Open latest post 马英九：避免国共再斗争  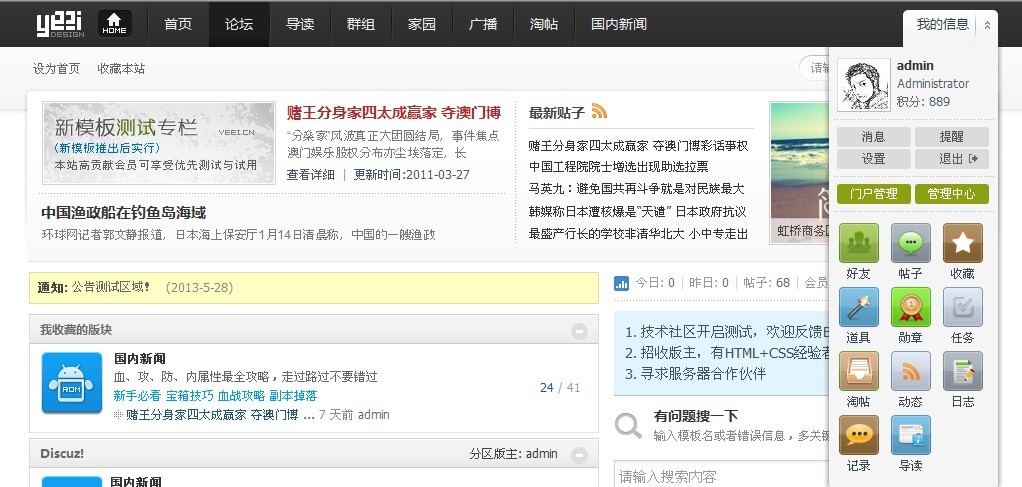[x=636, y=189]
